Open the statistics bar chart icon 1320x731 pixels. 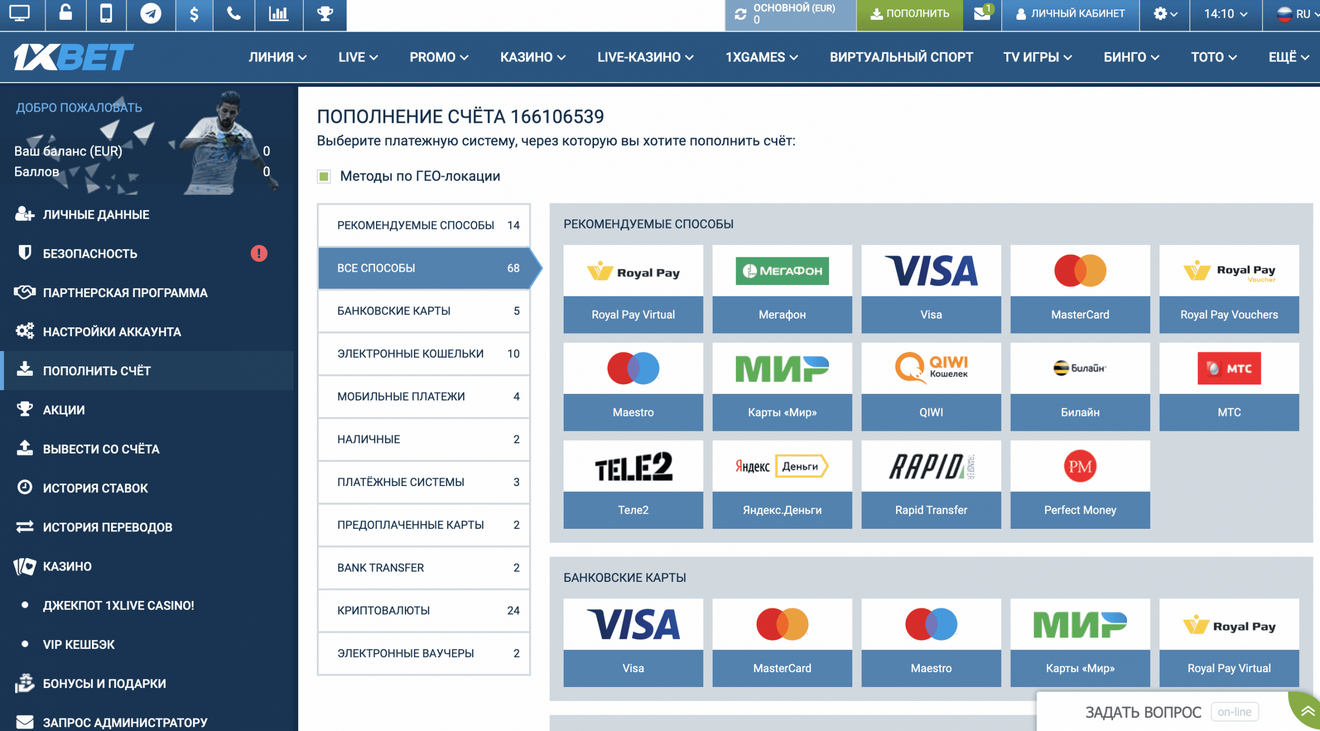277,15
